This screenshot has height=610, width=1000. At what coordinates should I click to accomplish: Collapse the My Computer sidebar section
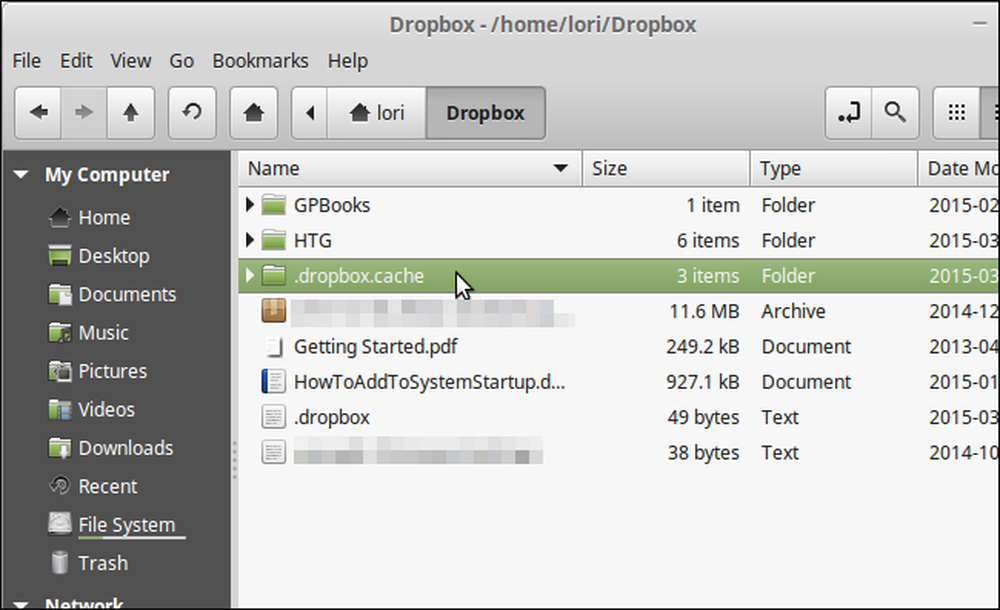(x=21, y=174)
